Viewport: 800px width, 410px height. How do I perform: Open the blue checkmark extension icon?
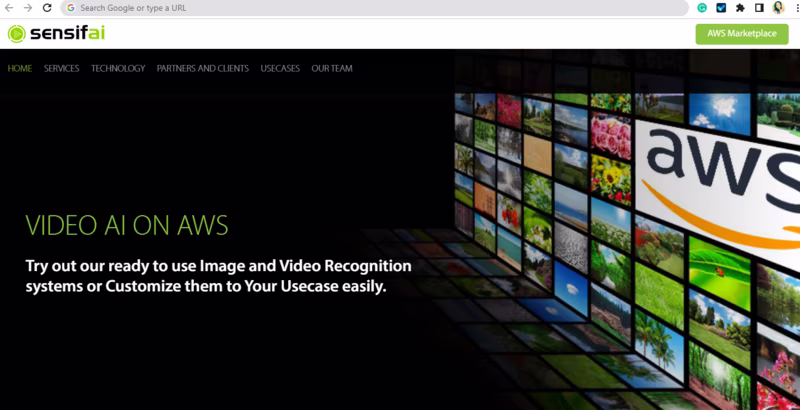coord(721,8)
